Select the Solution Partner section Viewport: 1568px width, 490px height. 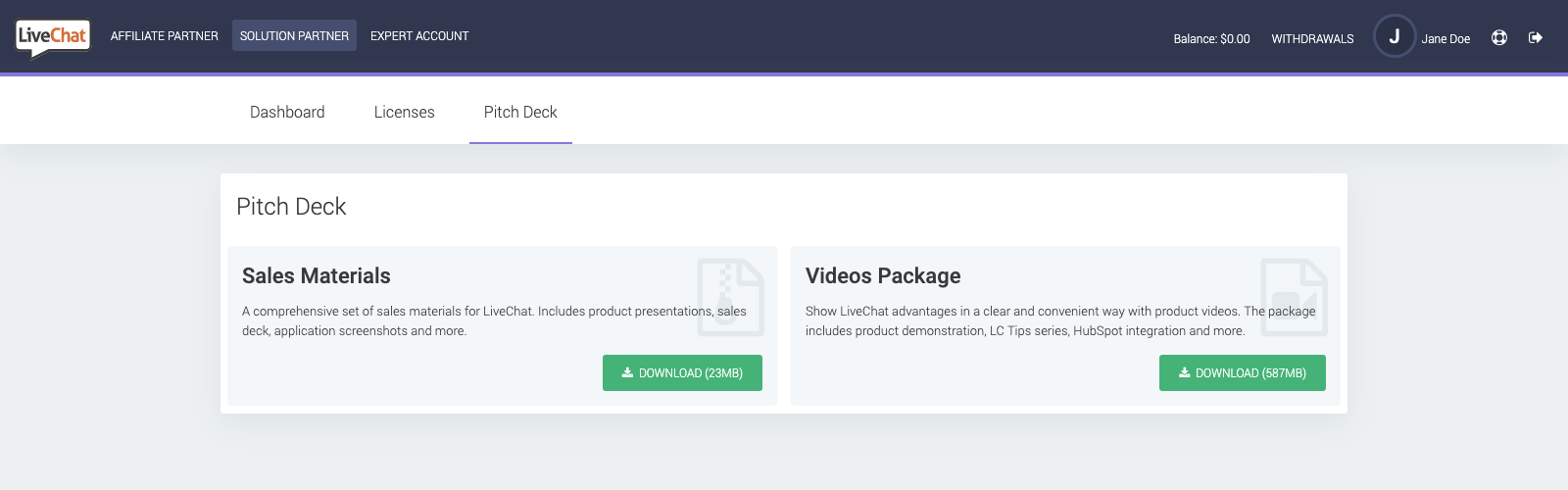(294, 35)
